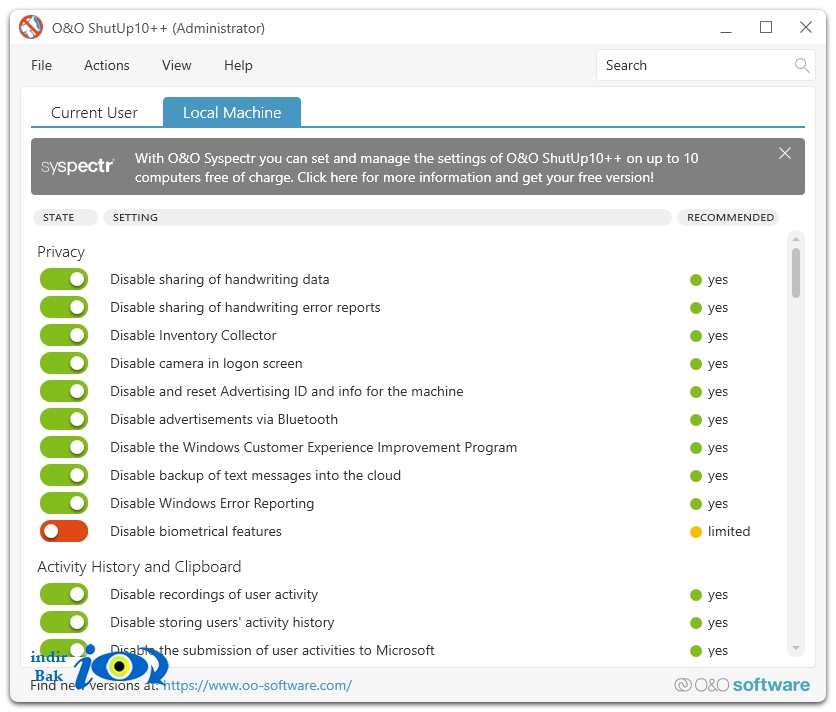Click into the Search input field

[x=696, y=65]
